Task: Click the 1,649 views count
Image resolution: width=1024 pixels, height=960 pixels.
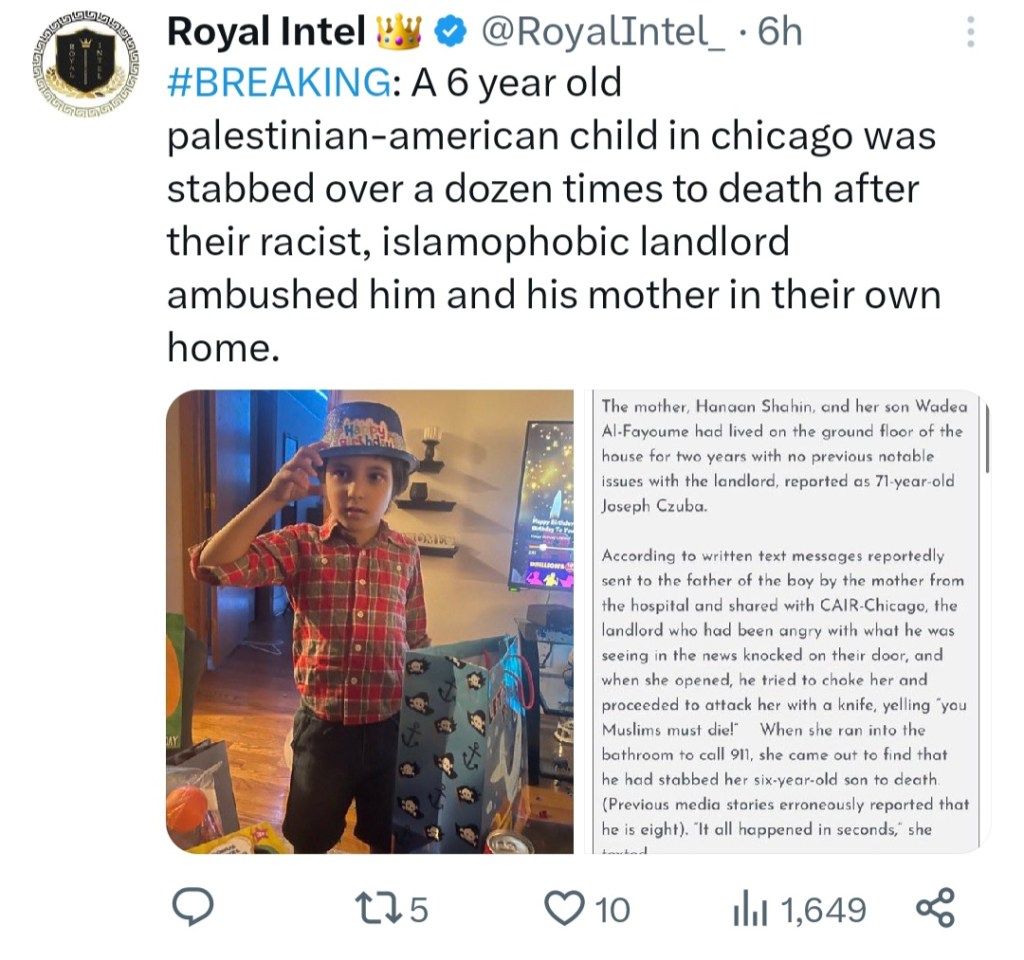Action: (x=822, y=909)
